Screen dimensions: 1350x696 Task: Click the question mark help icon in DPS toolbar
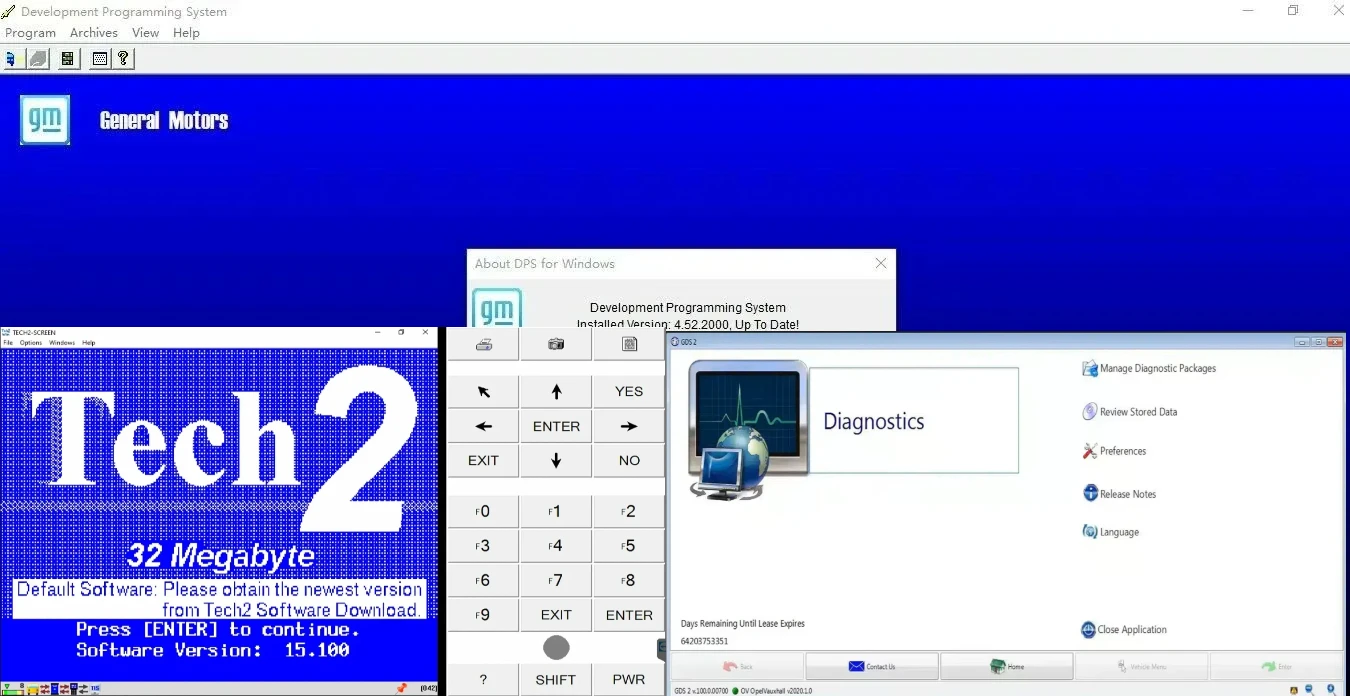tap(123, 59)
